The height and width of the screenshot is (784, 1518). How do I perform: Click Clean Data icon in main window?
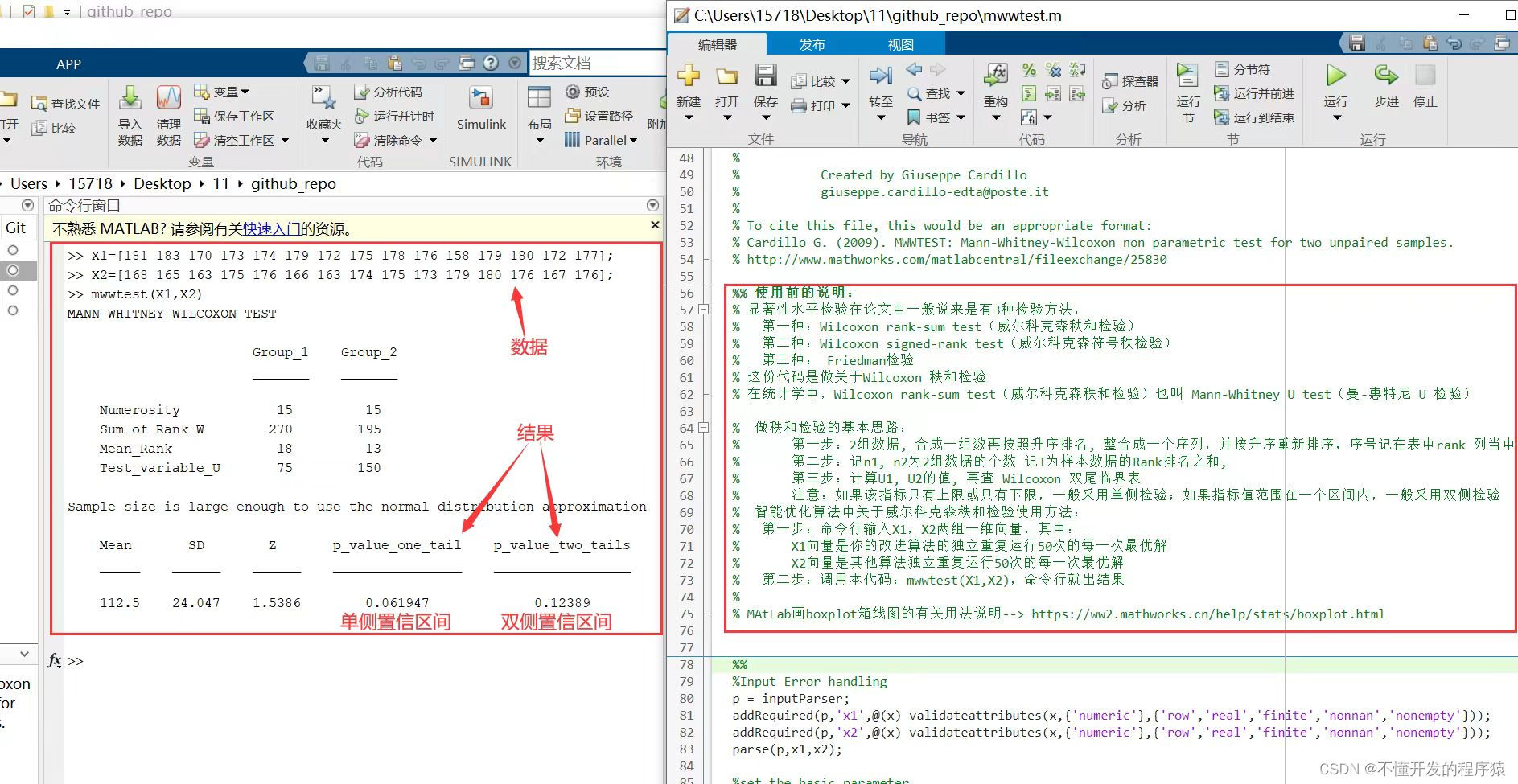tap(169, 99)
